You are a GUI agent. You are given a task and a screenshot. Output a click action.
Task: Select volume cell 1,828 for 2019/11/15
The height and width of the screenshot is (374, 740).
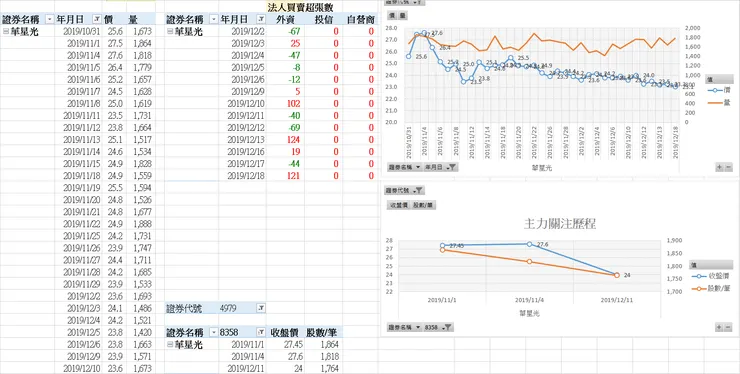141,164
